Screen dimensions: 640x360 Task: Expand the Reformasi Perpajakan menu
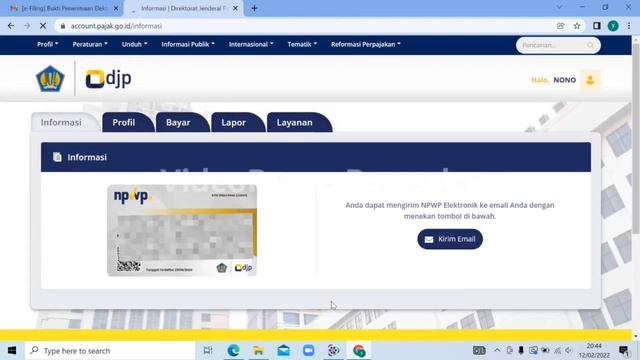coord(365,44)
